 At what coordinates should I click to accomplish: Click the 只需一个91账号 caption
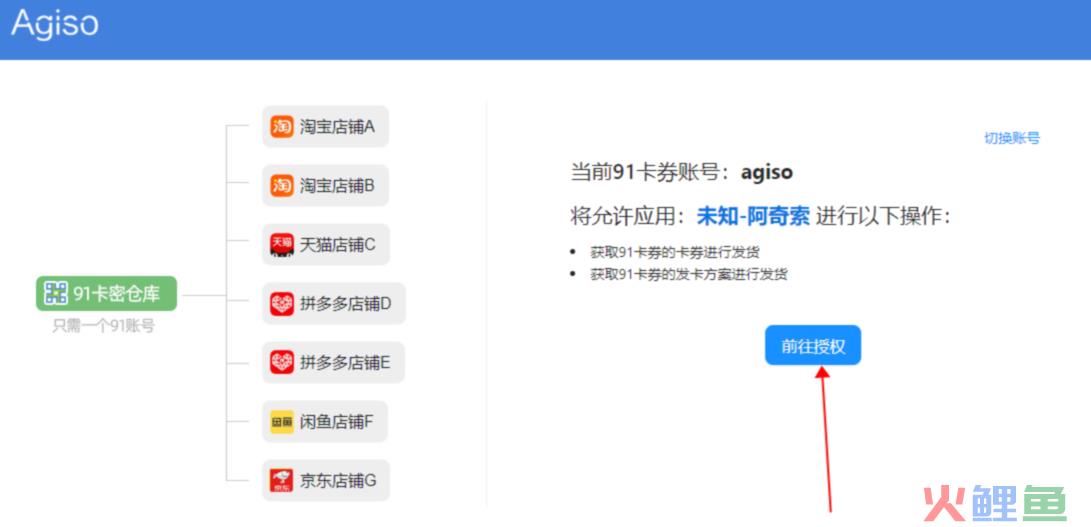pos(103,325)
